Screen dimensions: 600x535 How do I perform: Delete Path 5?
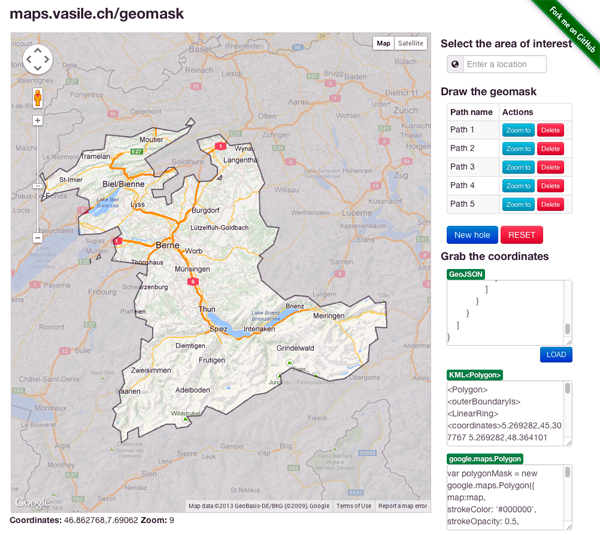point(550,204)
